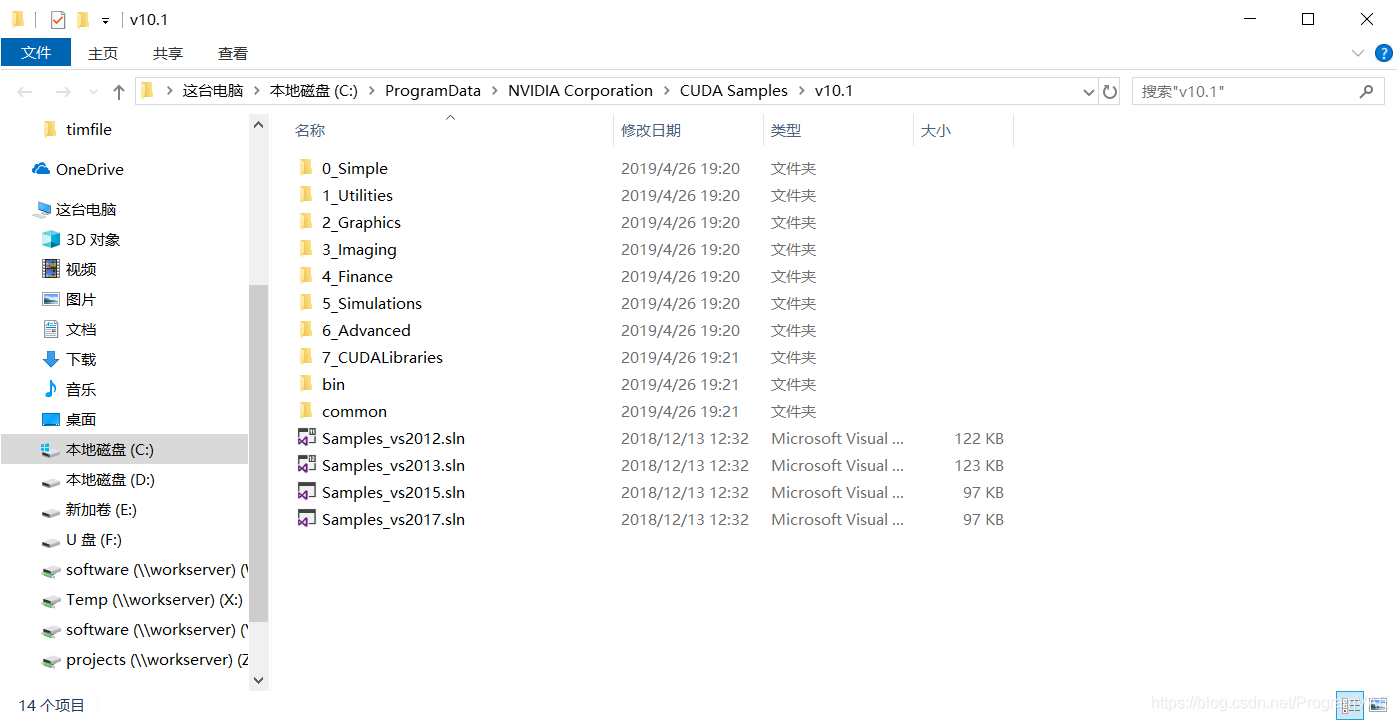Refresh the current folder view
Viewport: 1398px width, 721px height.
point(1110,91)
